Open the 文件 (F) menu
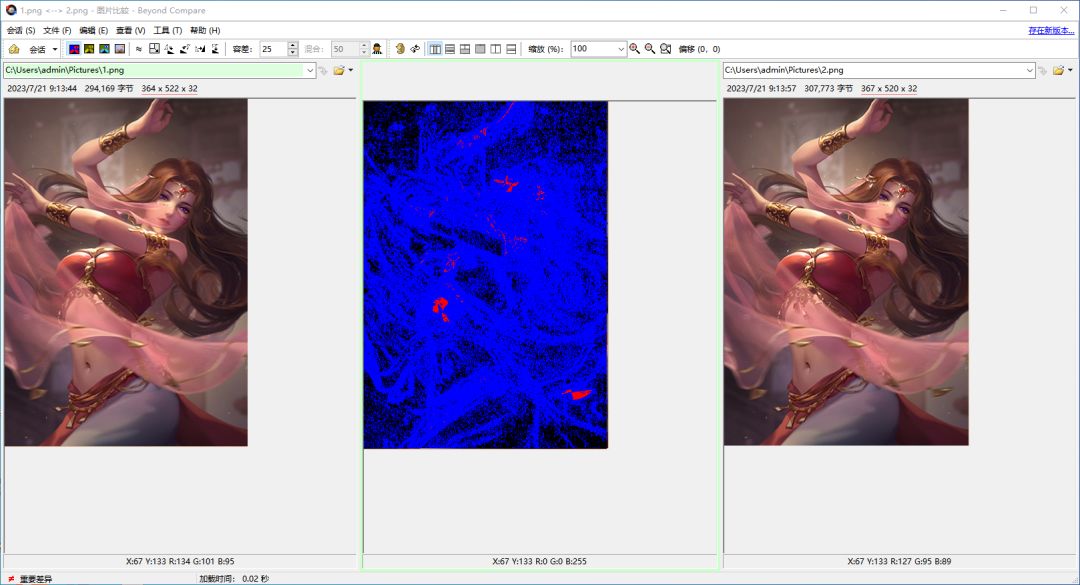 click(x=57, y=30)
